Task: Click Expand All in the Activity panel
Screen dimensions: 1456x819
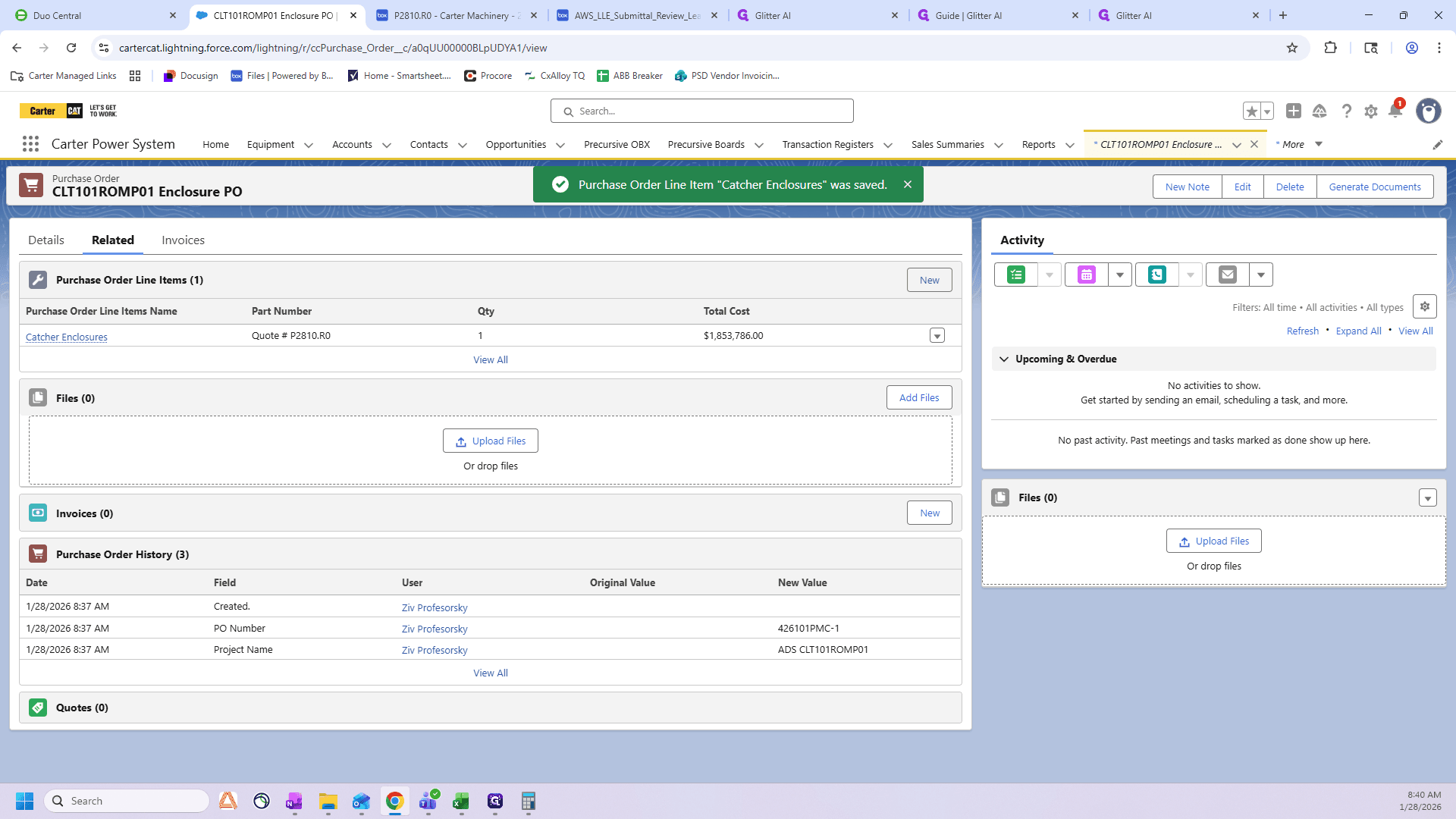Action: click(x=1358, y=331)
